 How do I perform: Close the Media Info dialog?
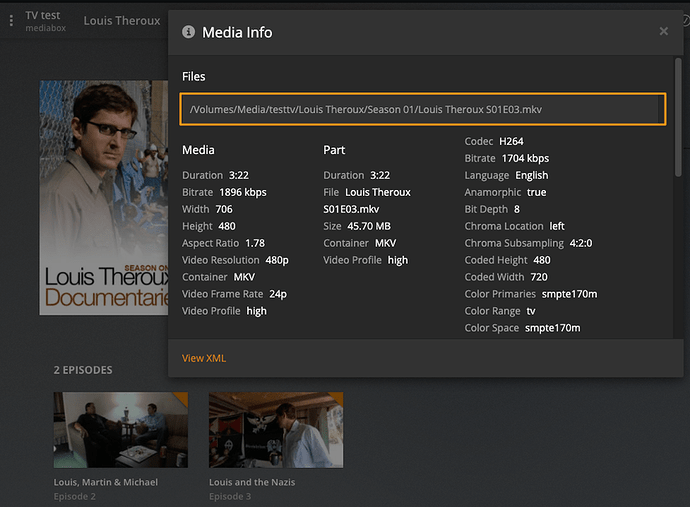tap(663, 32)
